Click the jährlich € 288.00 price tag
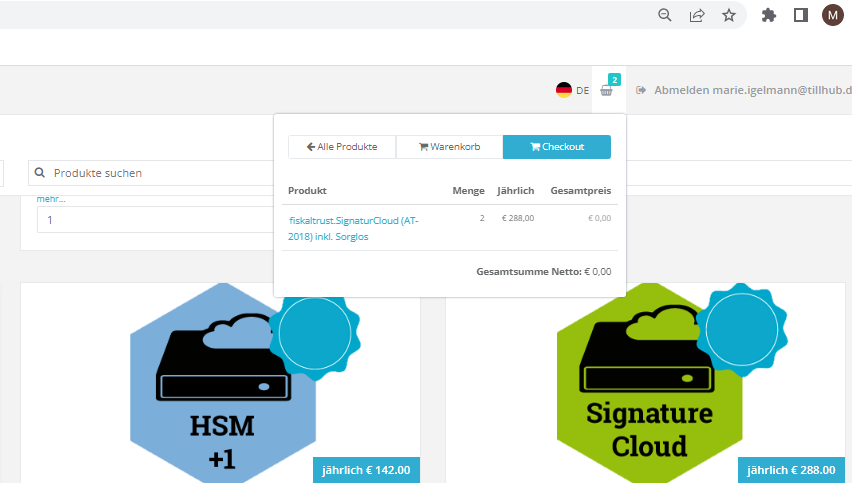 pos(791,470)
